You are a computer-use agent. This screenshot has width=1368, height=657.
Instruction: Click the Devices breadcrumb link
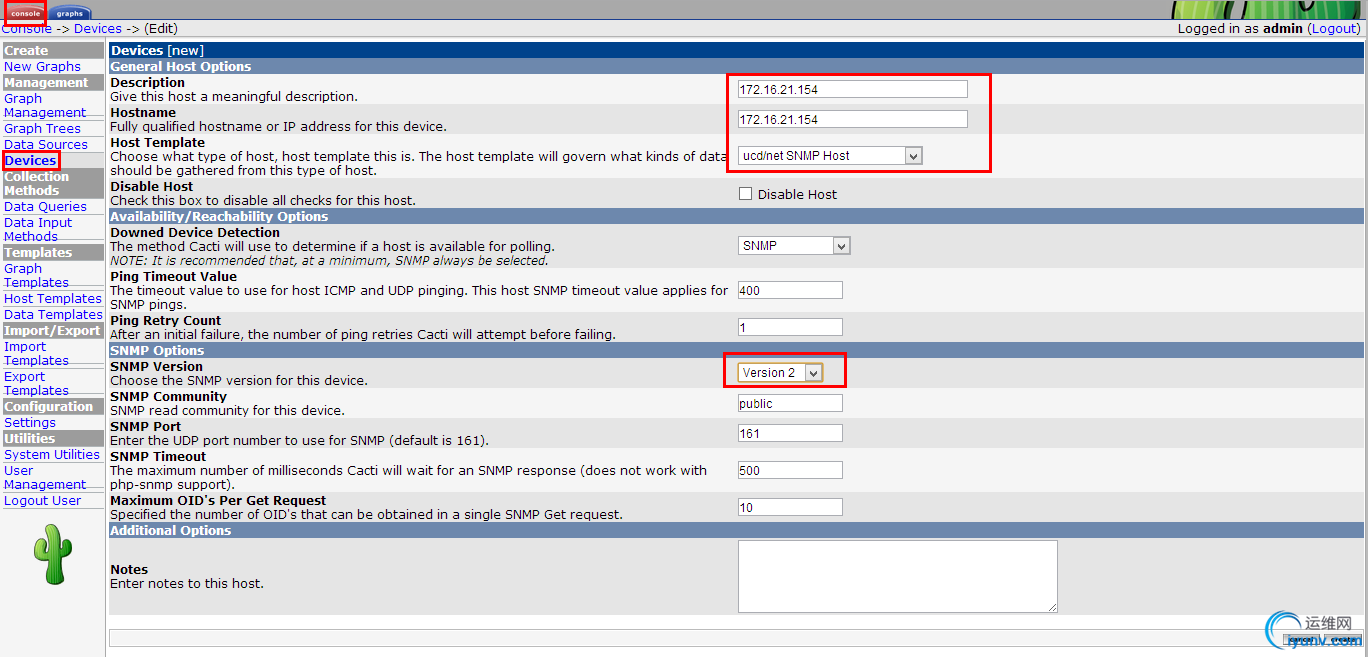click(98, 29)
